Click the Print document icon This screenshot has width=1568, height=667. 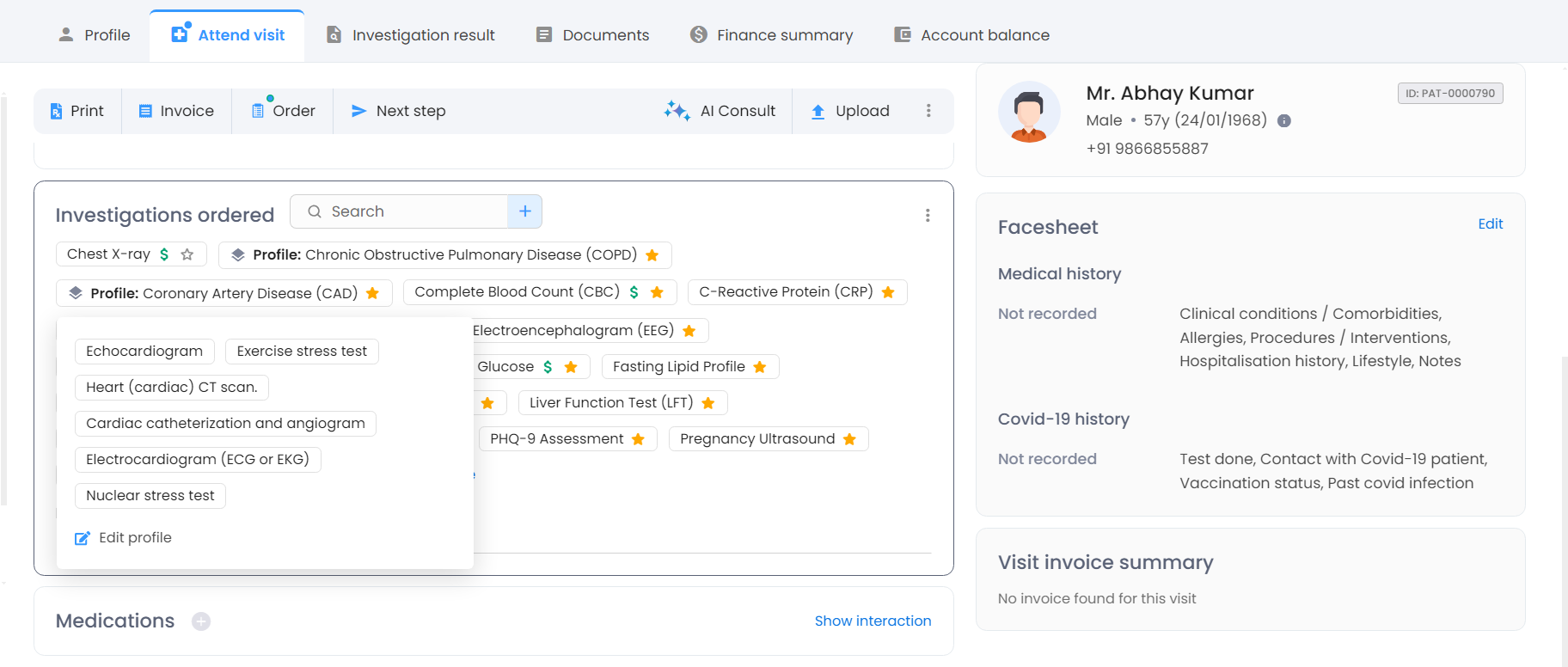(x=56, y=112)
